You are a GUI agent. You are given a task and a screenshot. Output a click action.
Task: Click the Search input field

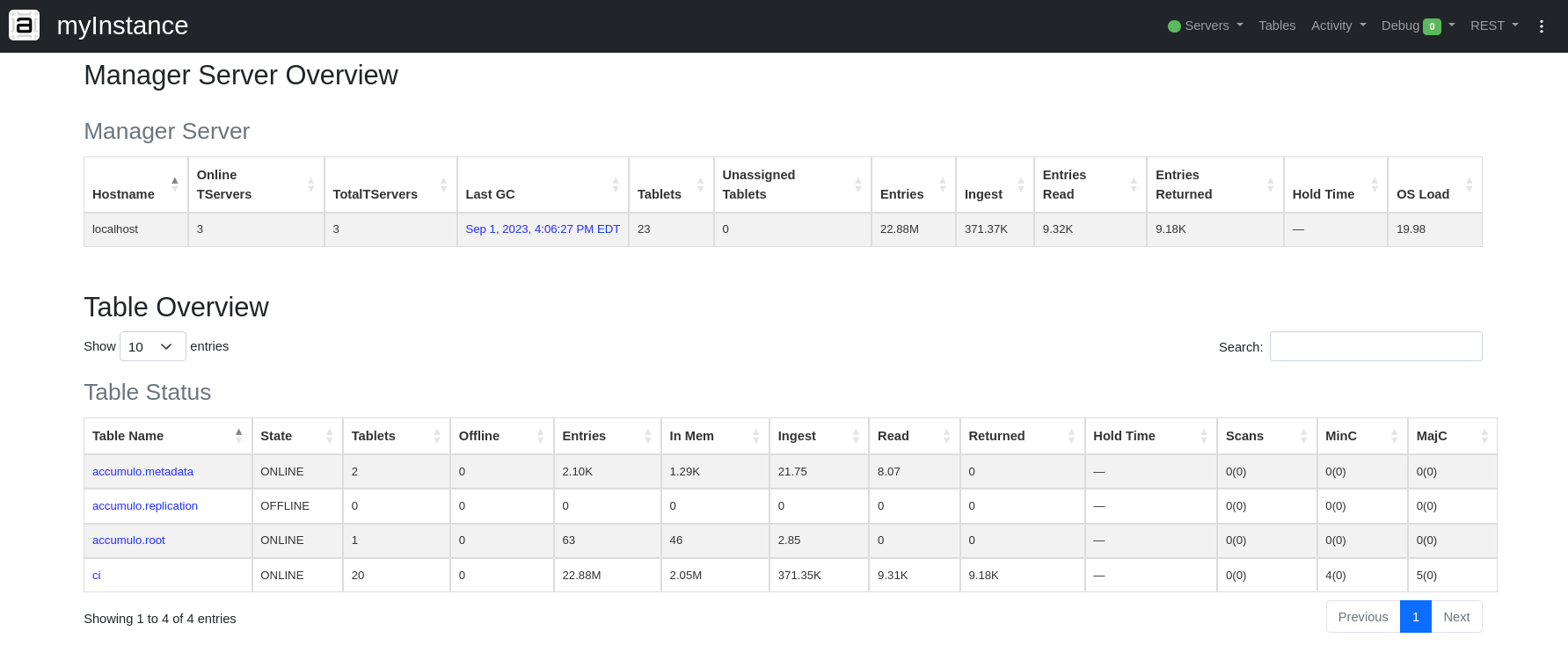coord(1375,346)
